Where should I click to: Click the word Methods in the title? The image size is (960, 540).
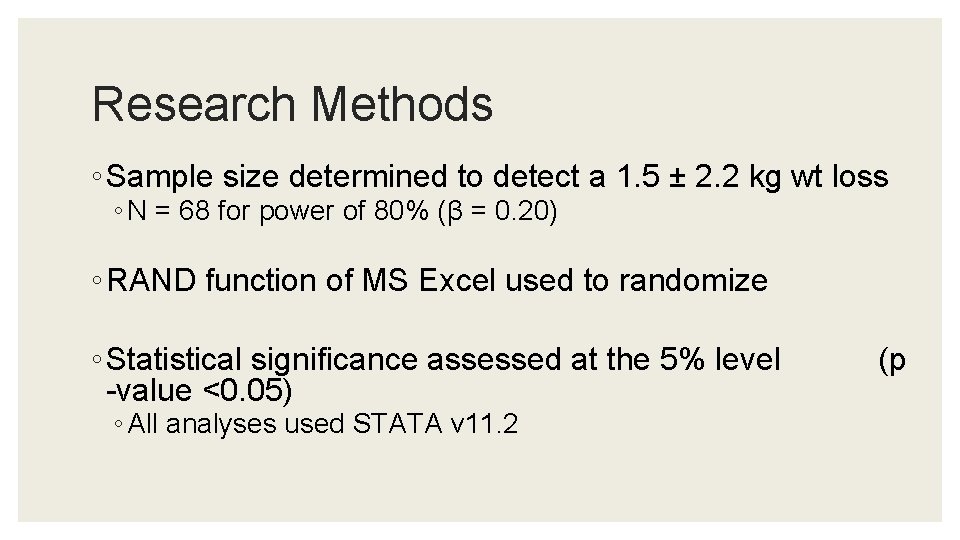pos(402,104)
